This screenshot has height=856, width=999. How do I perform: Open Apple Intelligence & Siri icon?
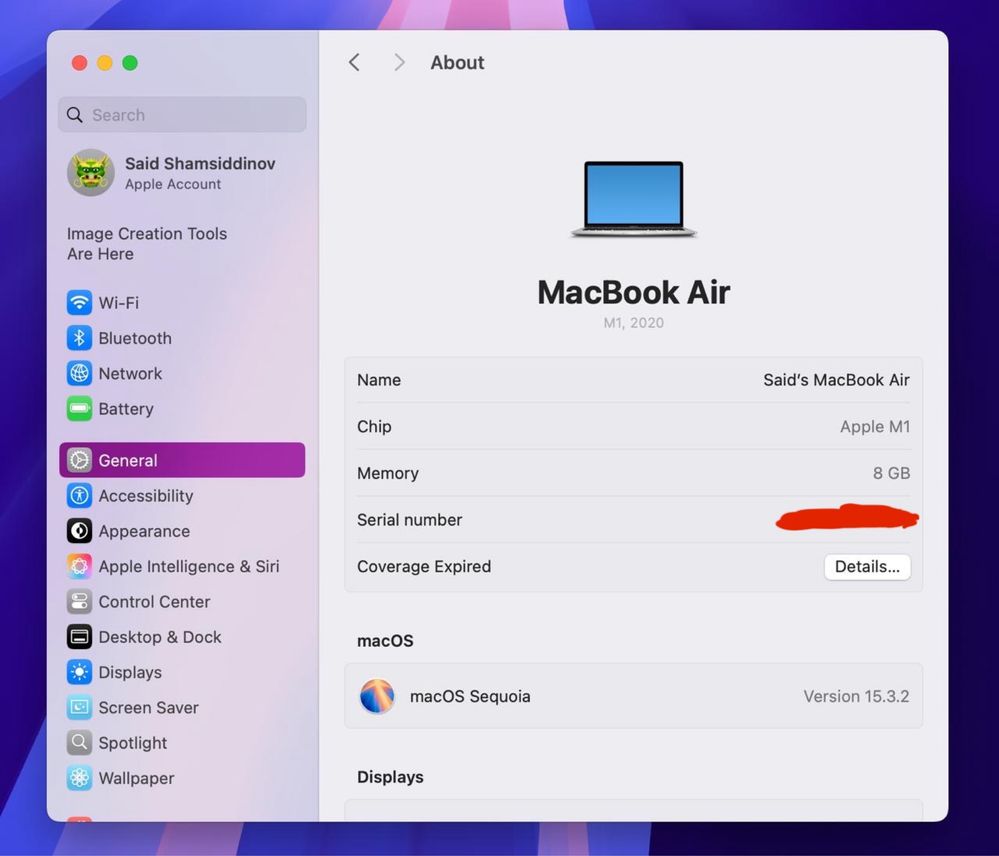coord(79,566)
